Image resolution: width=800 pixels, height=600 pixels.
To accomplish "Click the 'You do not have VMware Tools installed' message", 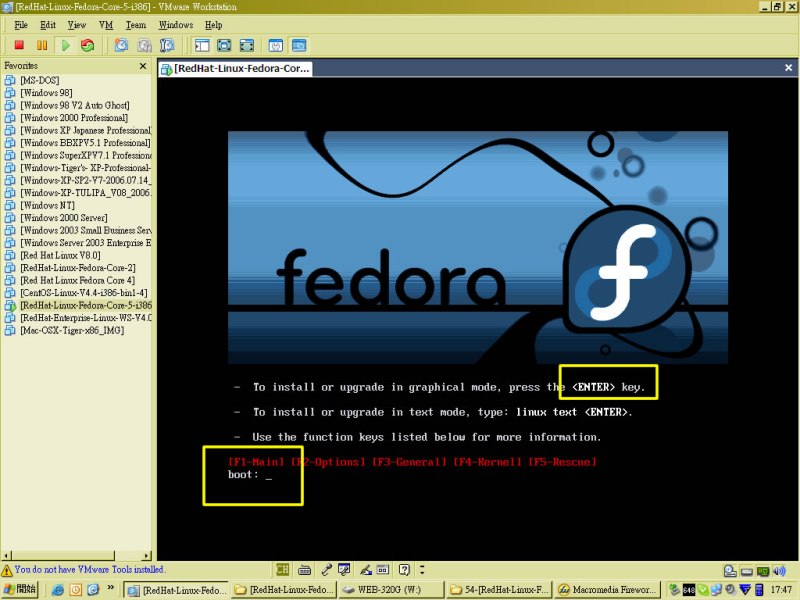I will pos(89,569).
